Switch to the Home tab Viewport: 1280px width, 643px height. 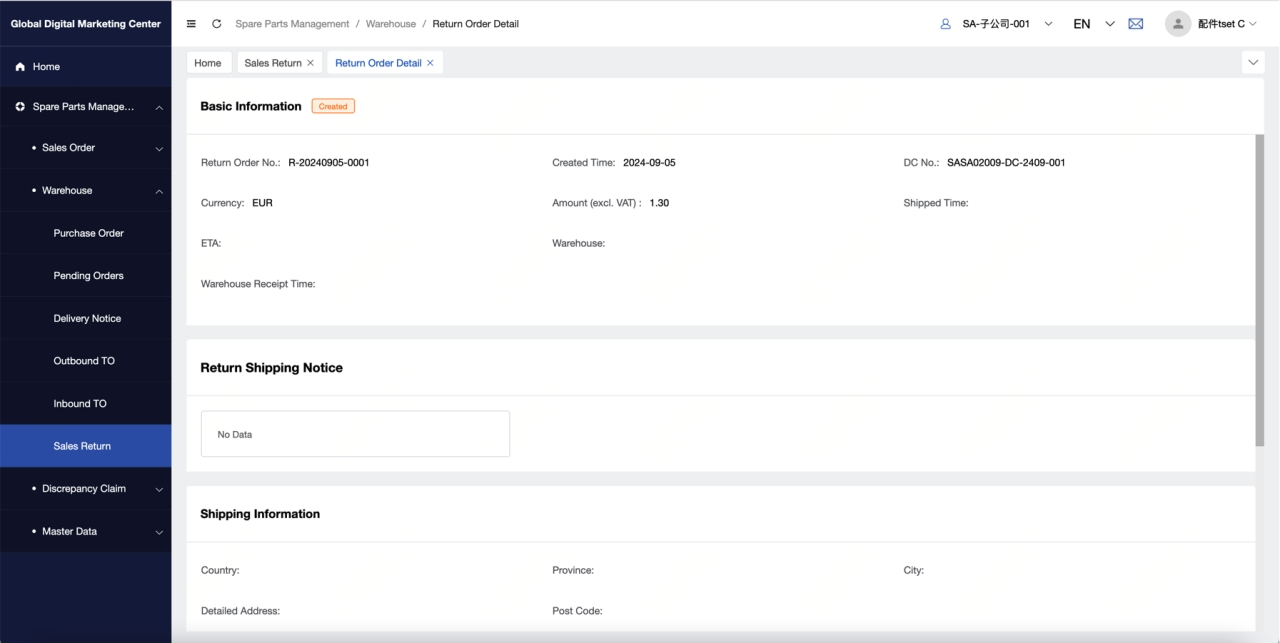pos(208,63)
